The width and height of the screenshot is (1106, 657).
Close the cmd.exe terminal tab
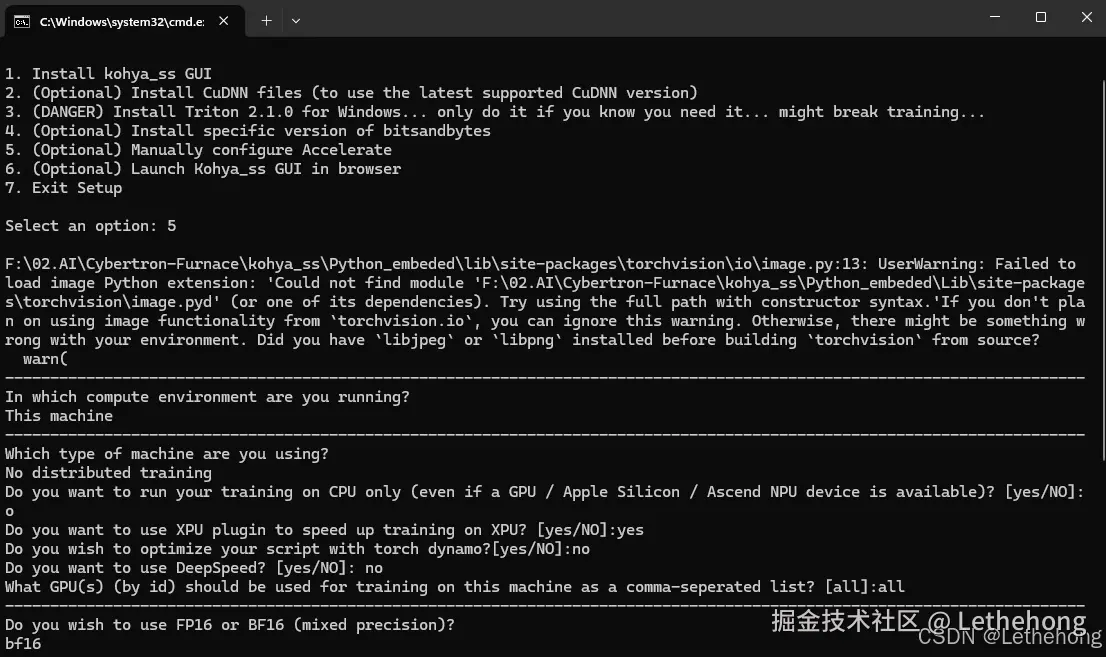pos(226,20)
